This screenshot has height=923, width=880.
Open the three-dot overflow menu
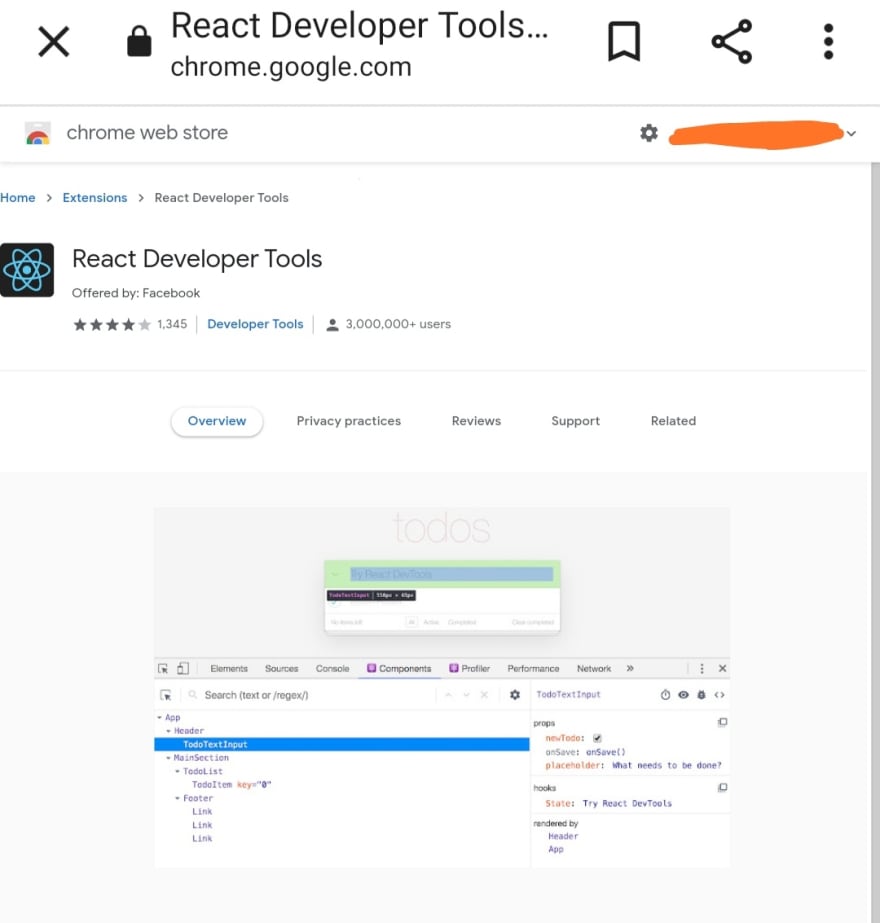tap(828, 41)
